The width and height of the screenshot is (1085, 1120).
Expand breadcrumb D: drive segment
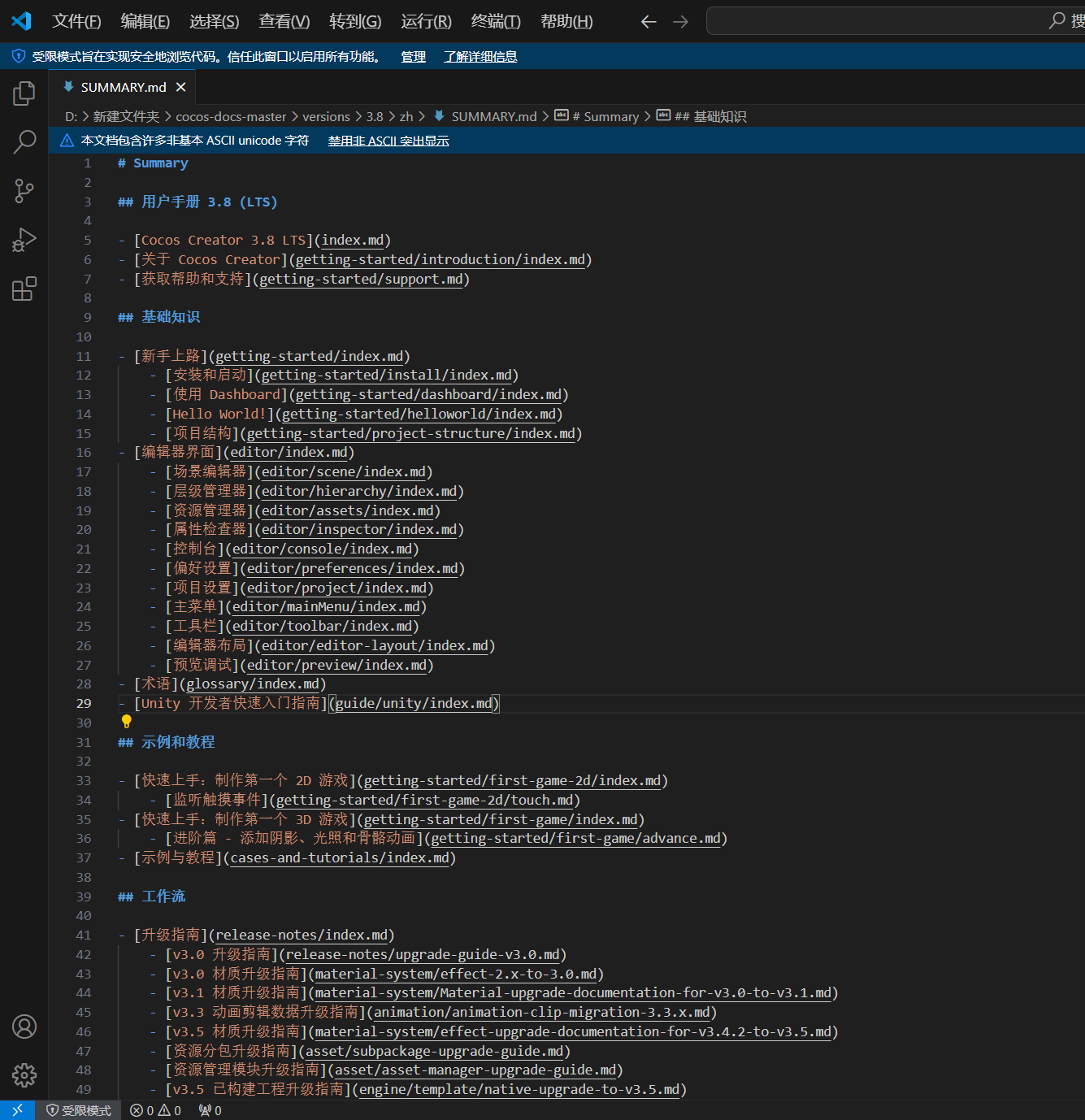[x=71, y=116]
